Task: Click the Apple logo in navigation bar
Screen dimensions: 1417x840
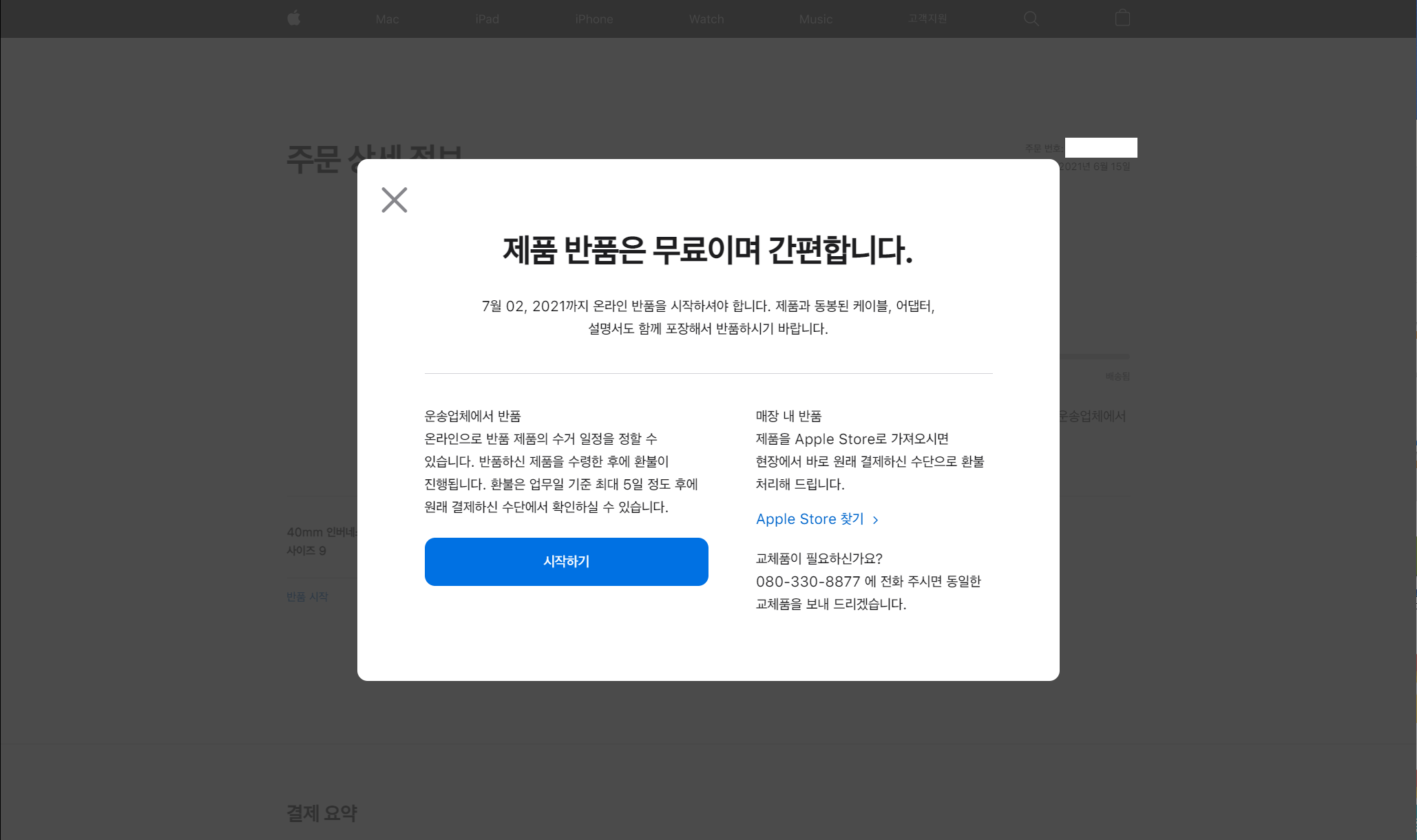Action: [x=294, y=18]
